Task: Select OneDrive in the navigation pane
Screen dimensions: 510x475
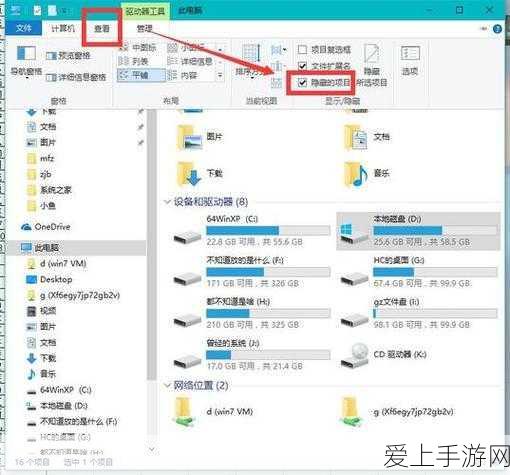Action: [x=46, y=227]
